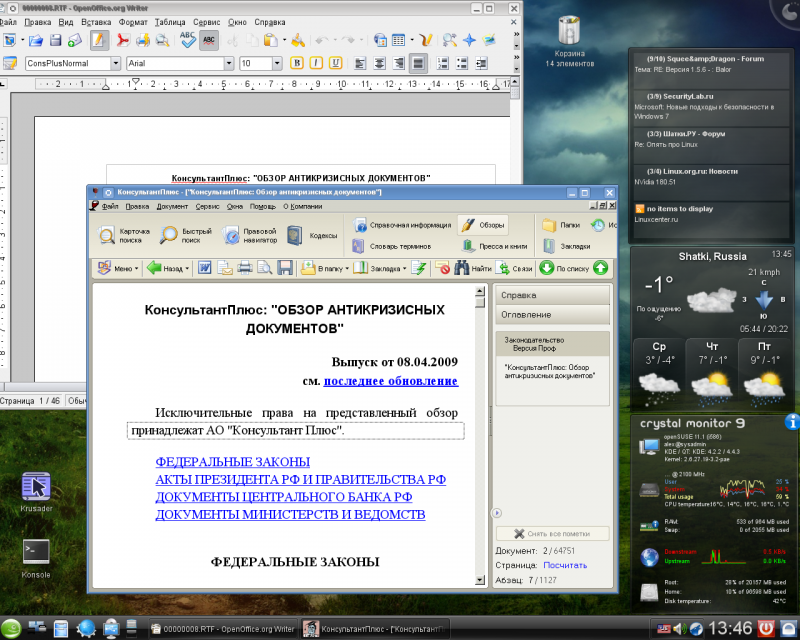Open Krusader from desktop
This screenshot has width=800, height=640.
(36, 491)
